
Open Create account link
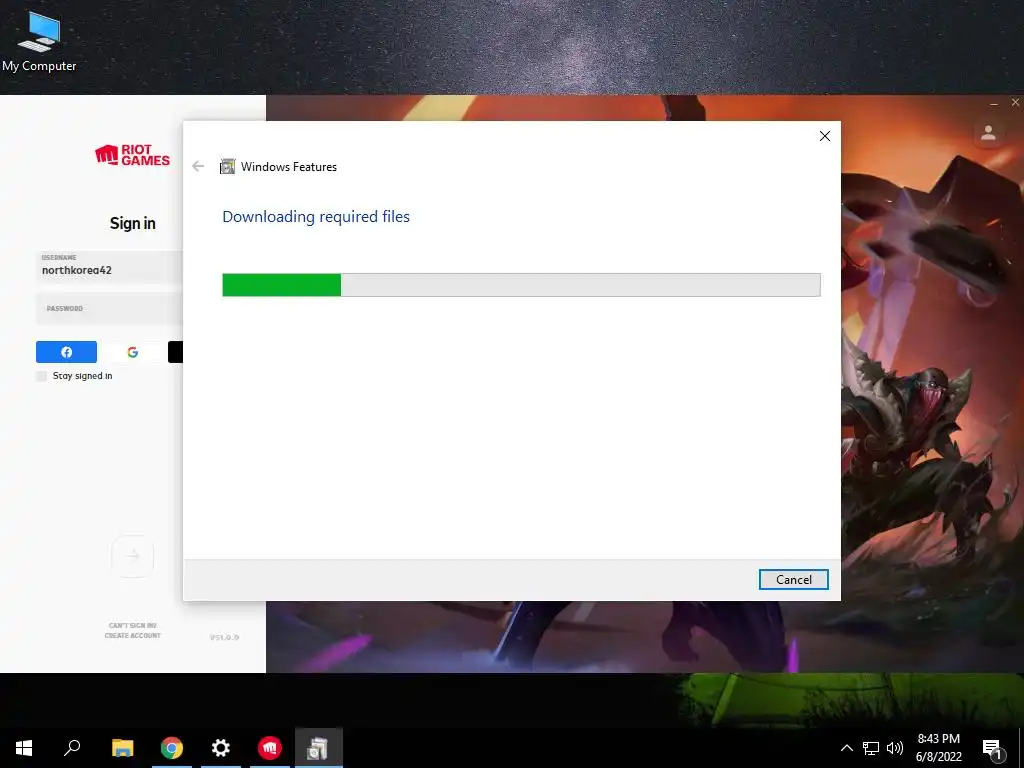133,635
